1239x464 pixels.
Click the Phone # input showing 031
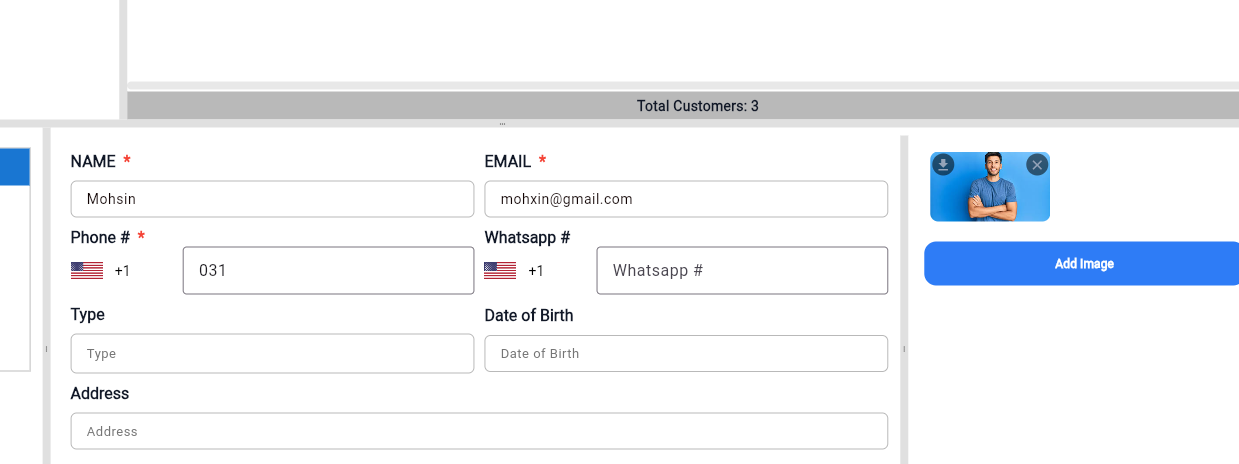pos(328,271)
